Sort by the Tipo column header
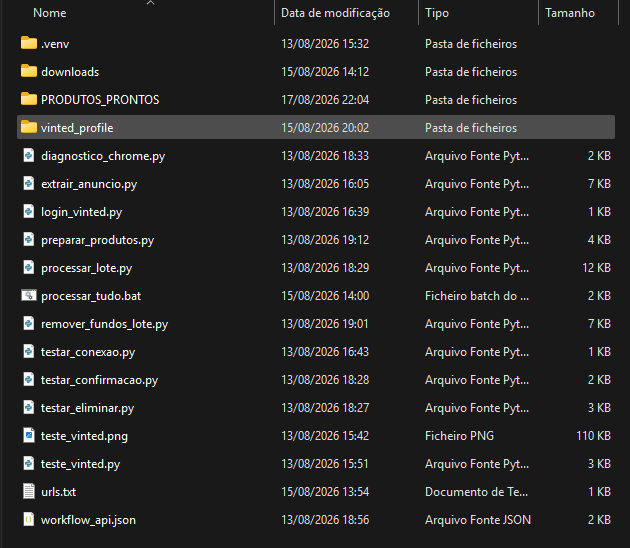 point(437,13)
